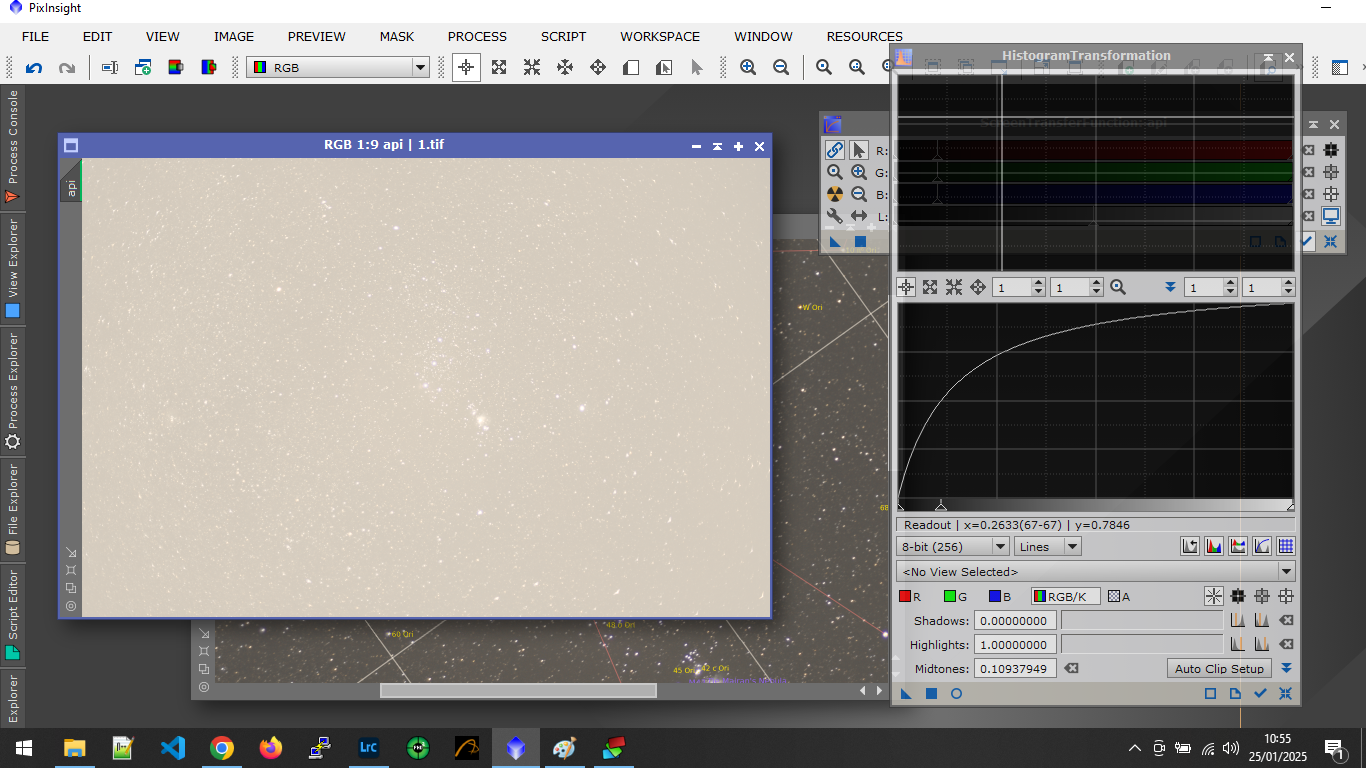Viewport: 1366px width, 768px height.
Task: Click the reset icon at HistogramTransformation bottom right
Action: [1286, 693]
